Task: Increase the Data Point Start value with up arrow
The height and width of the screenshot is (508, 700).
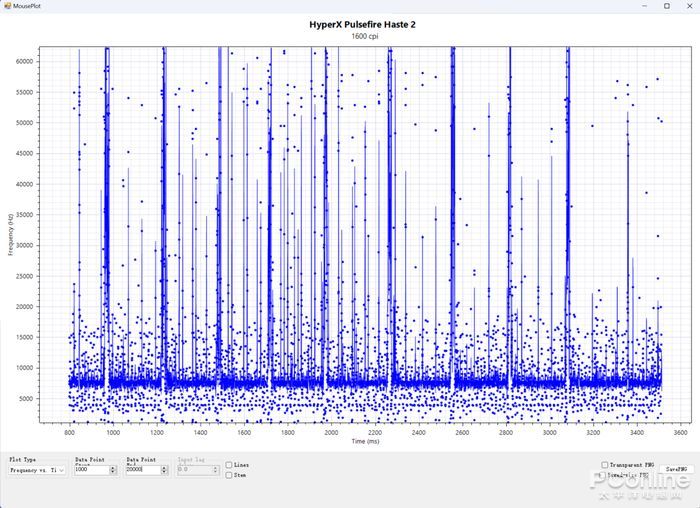Action: click(x=113, y=468)
